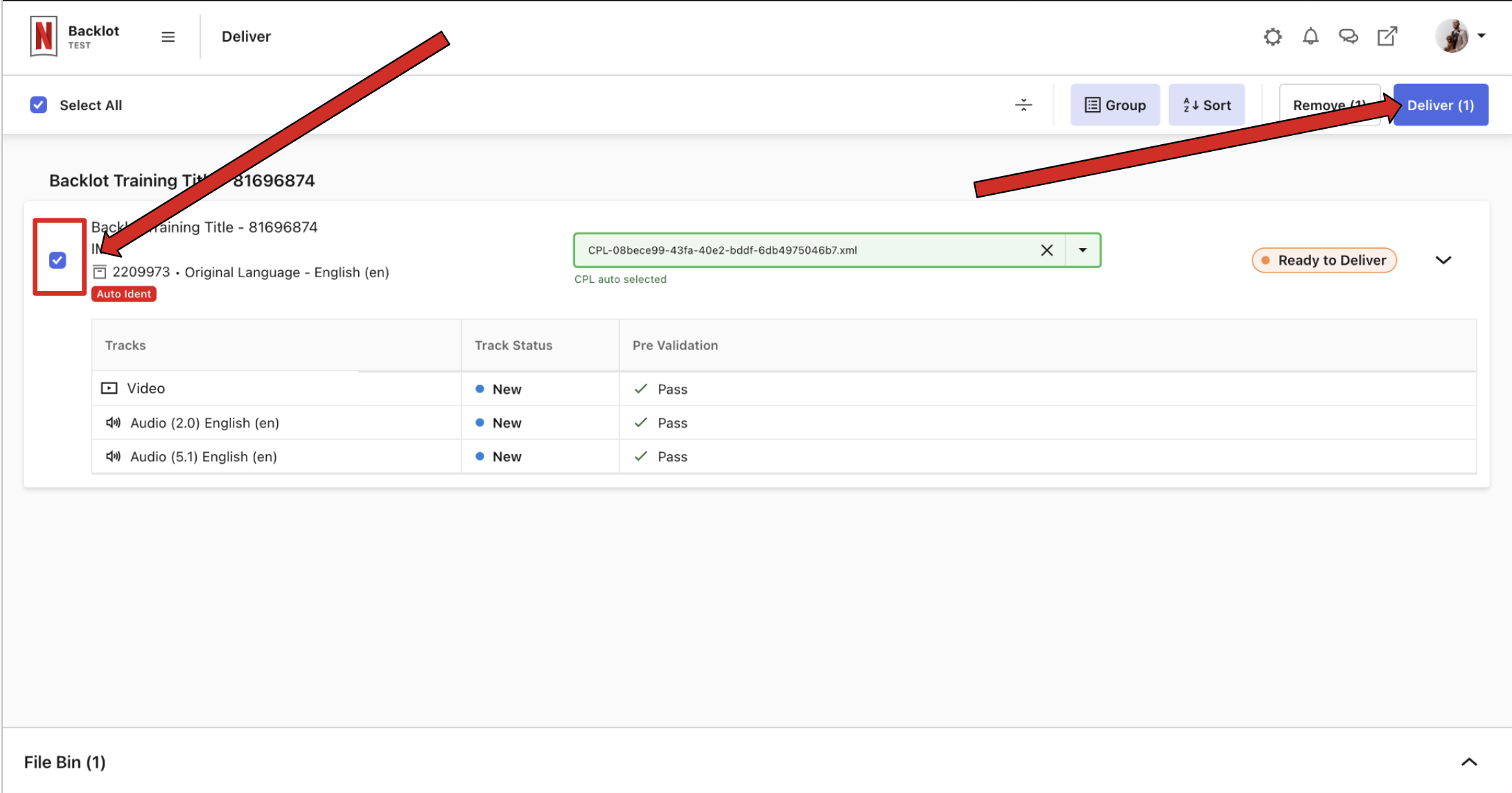Click the notifications bell icon
Viewport: 1512px width, 793px height.
(1310, 36)
